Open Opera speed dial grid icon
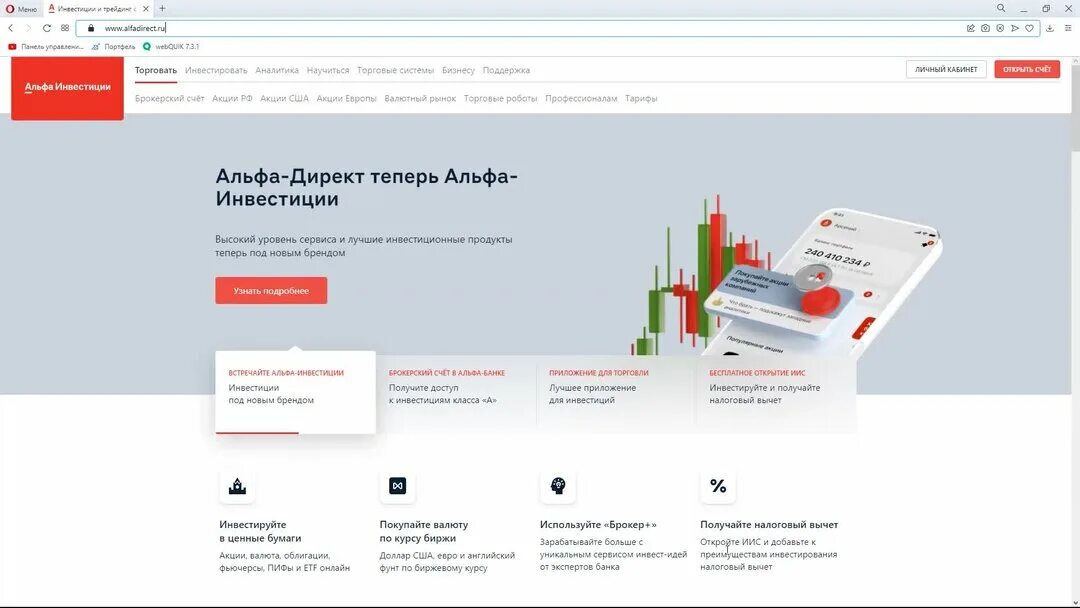Image resolution: width=1080 pixels, height=608 pixels. 65,28
